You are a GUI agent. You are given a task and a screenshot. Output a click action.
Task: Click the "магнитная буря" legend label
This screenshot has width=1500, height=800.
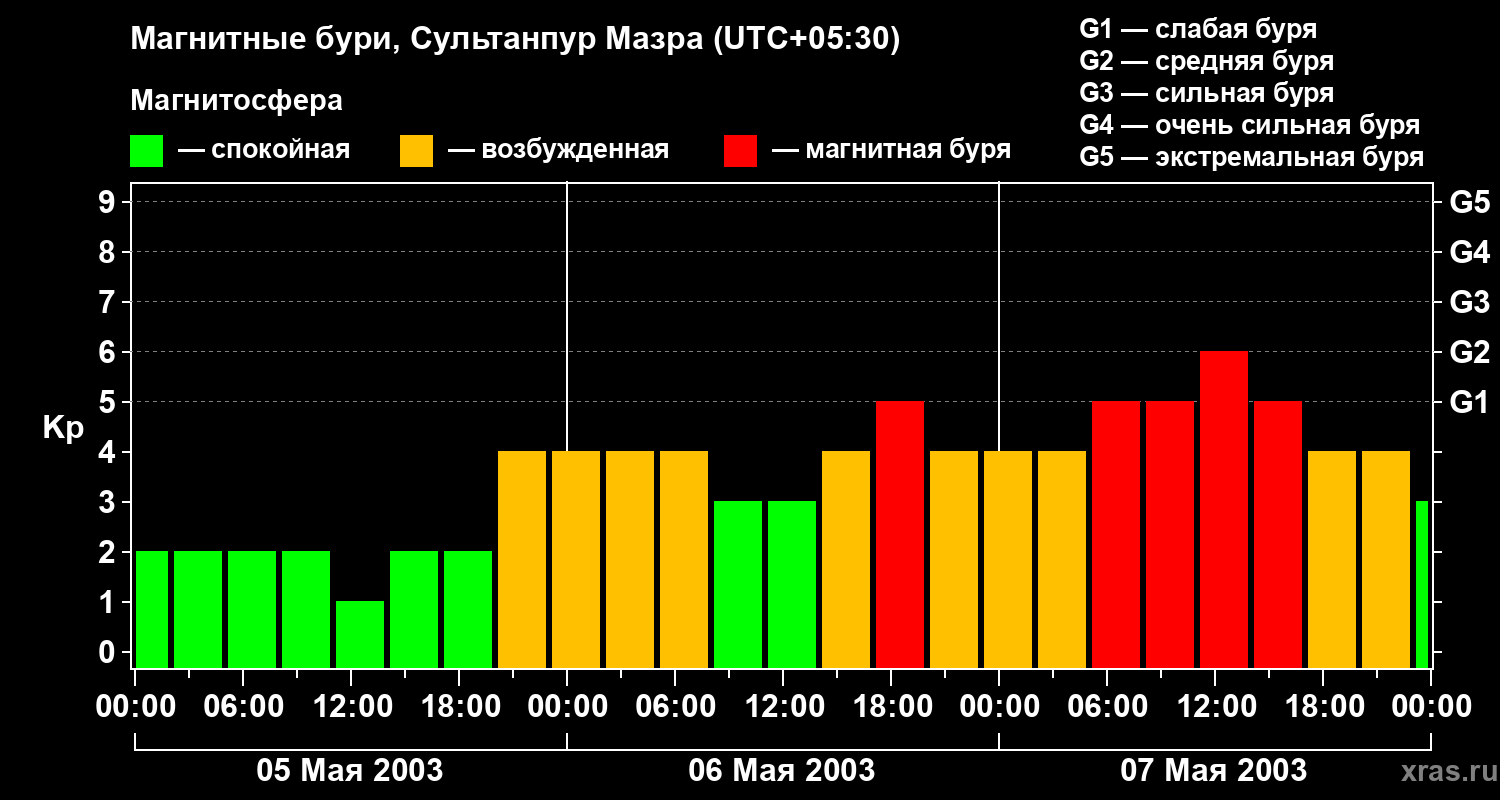click(x=908, y=150)
